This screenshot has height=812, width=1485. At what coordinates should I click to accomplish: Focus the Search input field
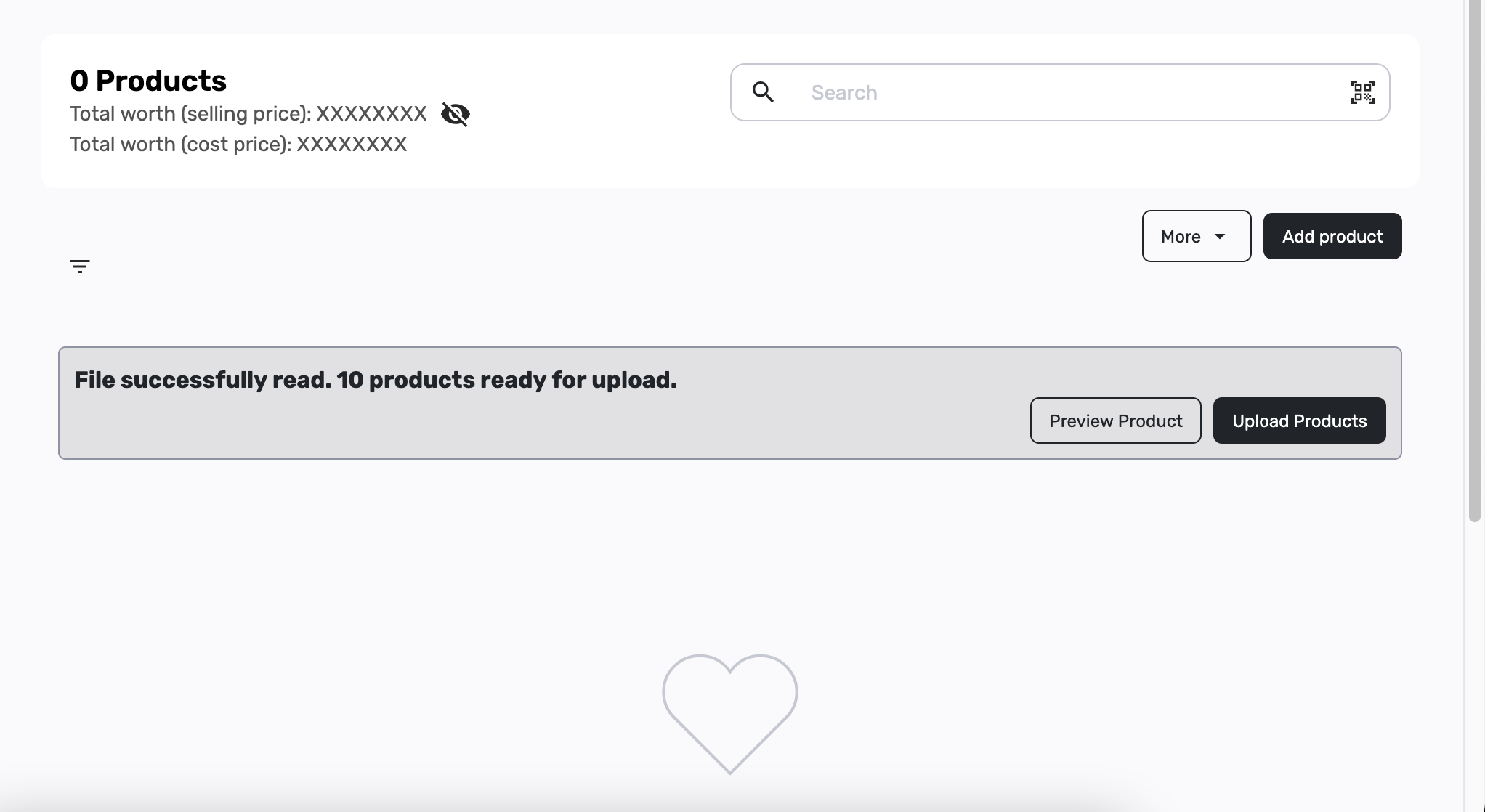tap(1060, 92)
